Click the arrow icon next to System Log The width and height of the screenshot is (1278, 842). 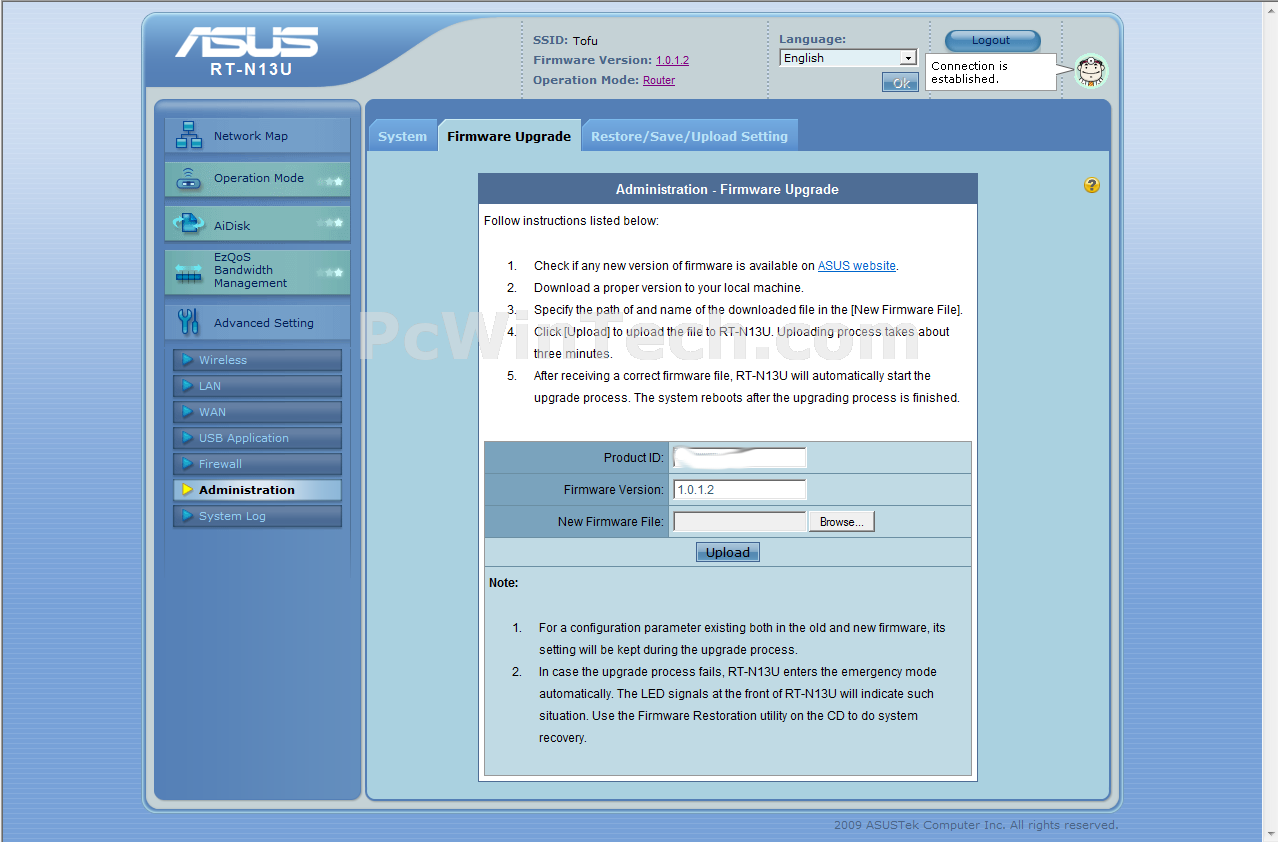187,516
